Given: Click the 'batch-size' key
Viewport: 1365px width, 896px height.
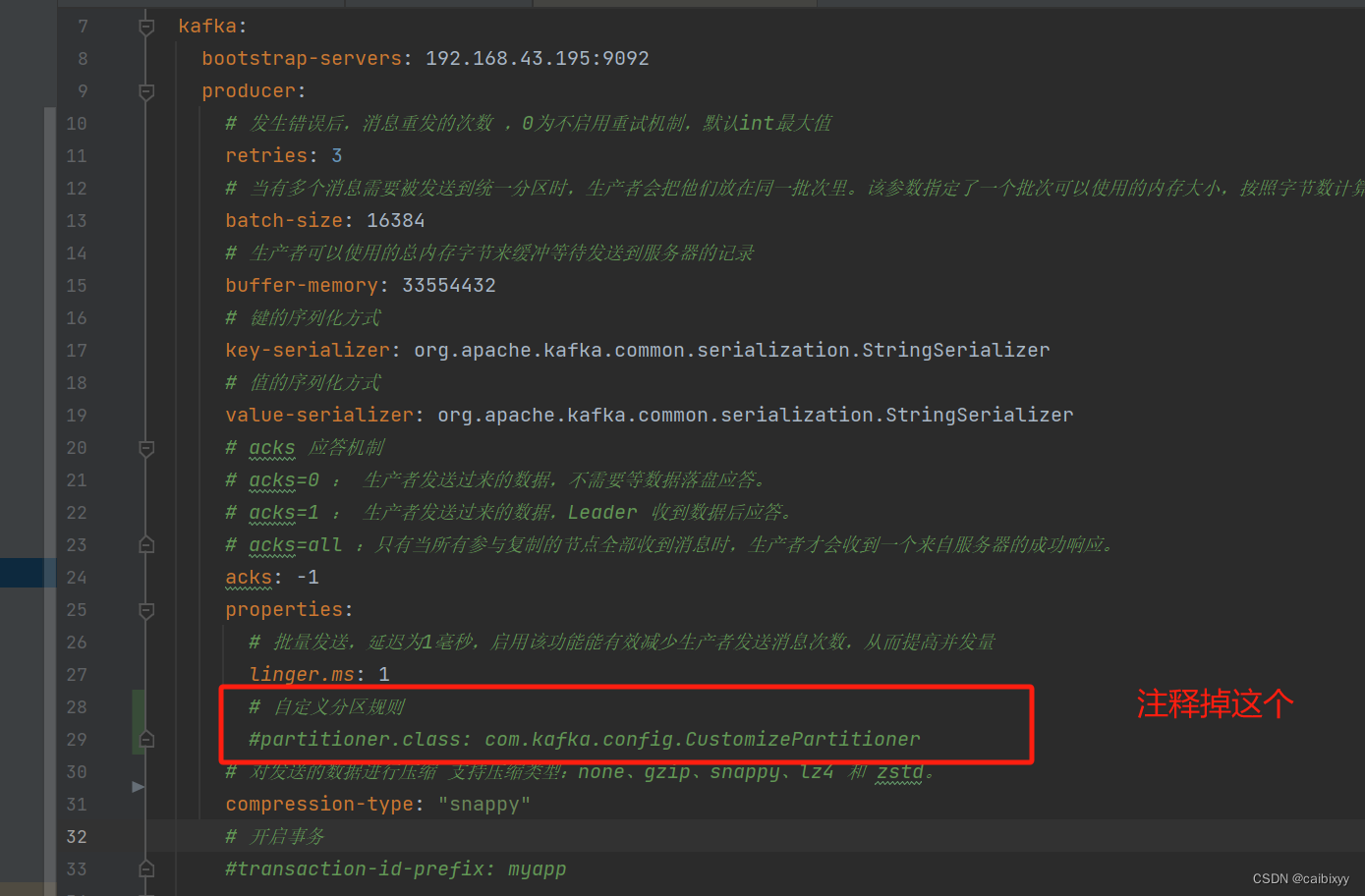Looking at the screenshot, I should pyautogui.click(x=284, y=221).
